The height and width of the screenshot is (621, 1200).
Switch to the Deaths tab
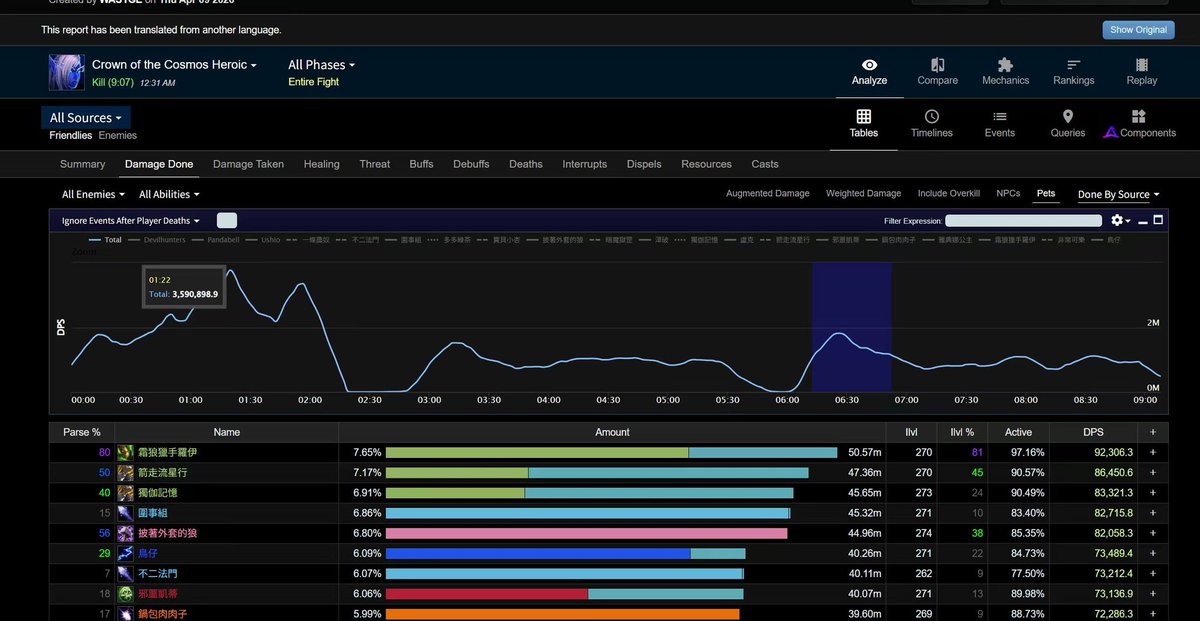(x=525, y=164)
